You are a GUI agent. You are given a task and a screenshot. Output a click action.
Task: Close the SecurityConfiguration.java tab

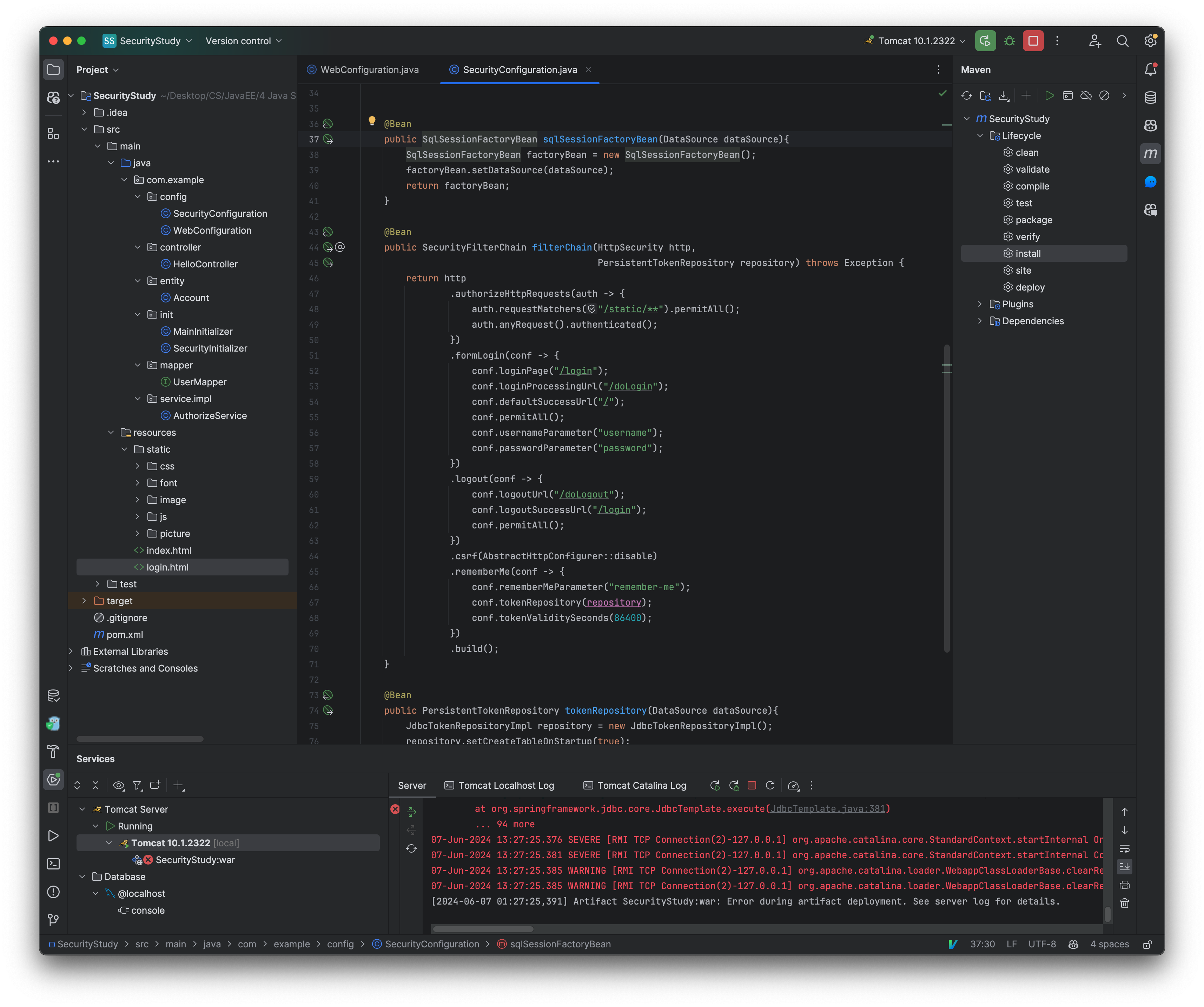coord(588,69)
